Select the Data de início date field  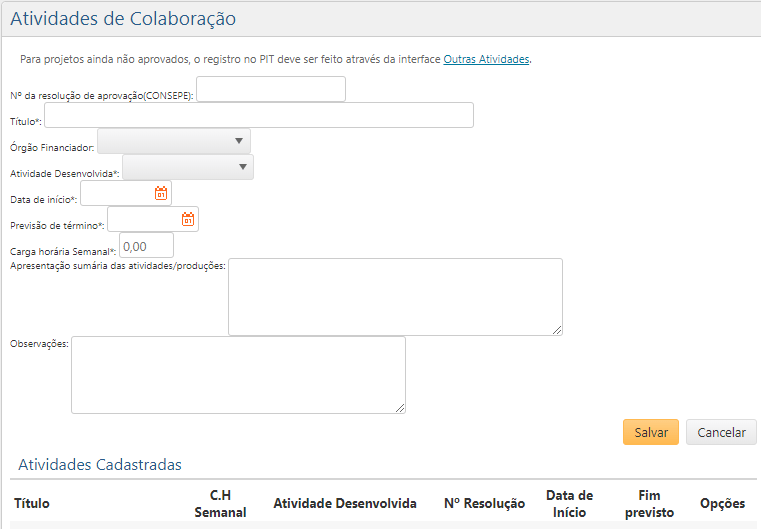116,193
